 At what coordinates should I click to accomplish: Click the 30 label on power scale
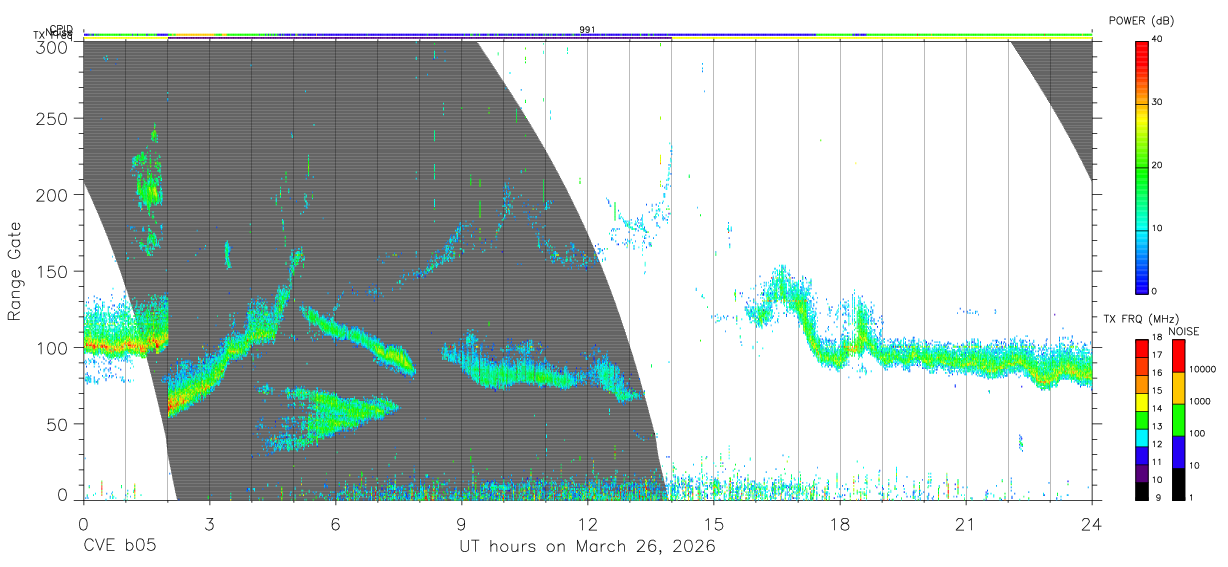(1157, 102)
